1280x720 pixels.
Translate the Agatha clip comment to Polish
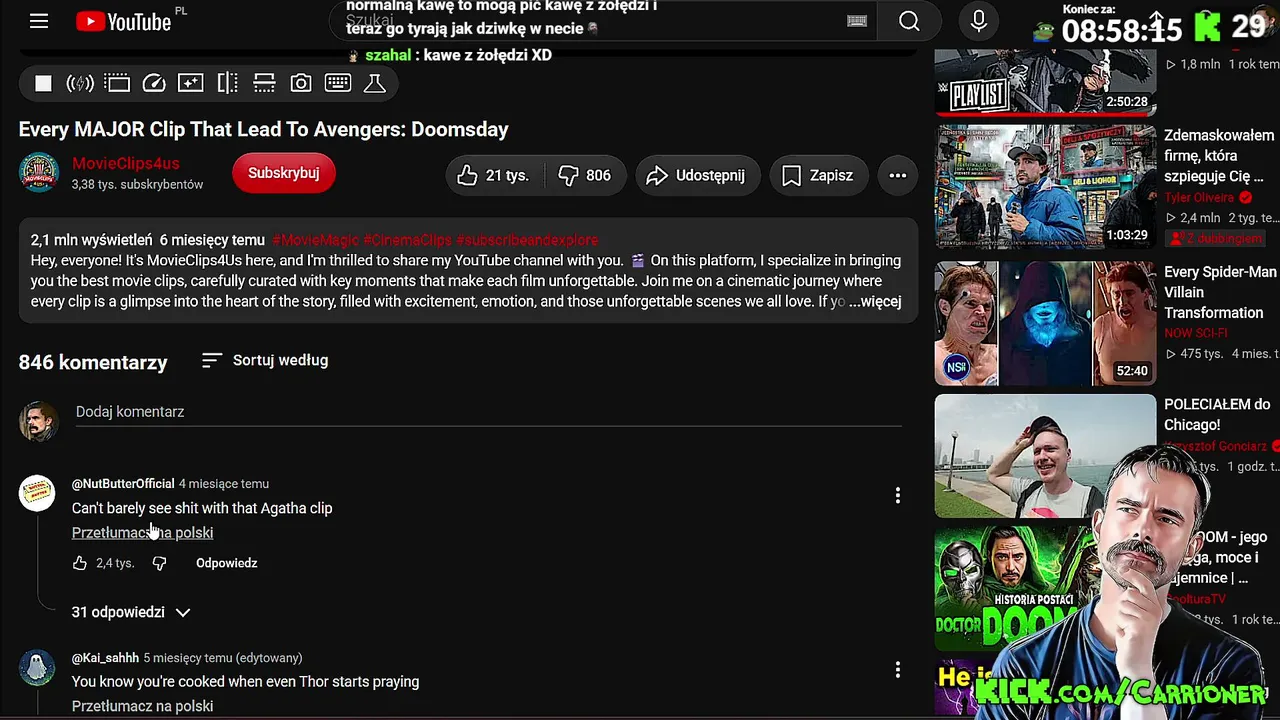tap(142, 533)
